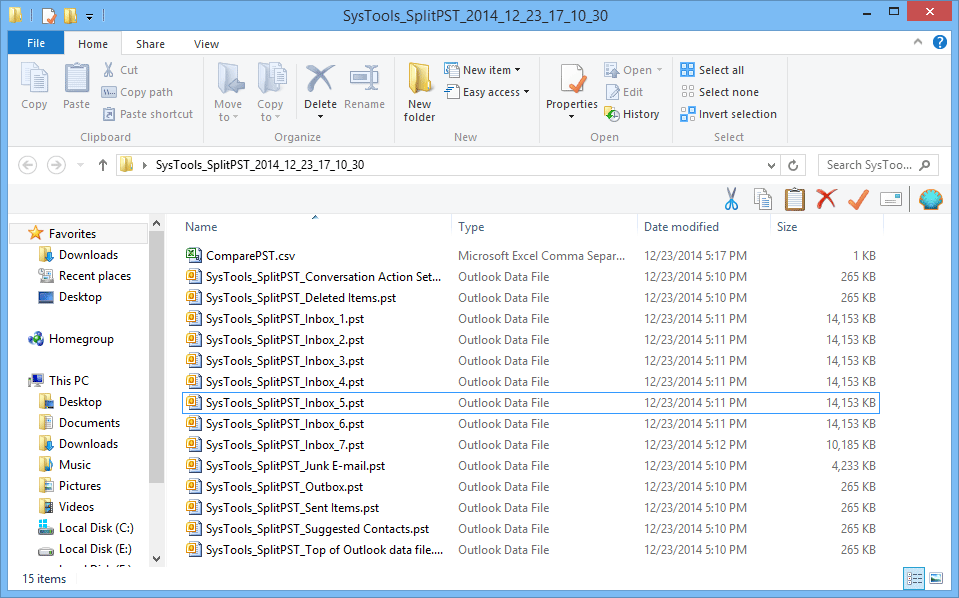Open the Help question mark button
959x598 pixels.
[940, 42]
